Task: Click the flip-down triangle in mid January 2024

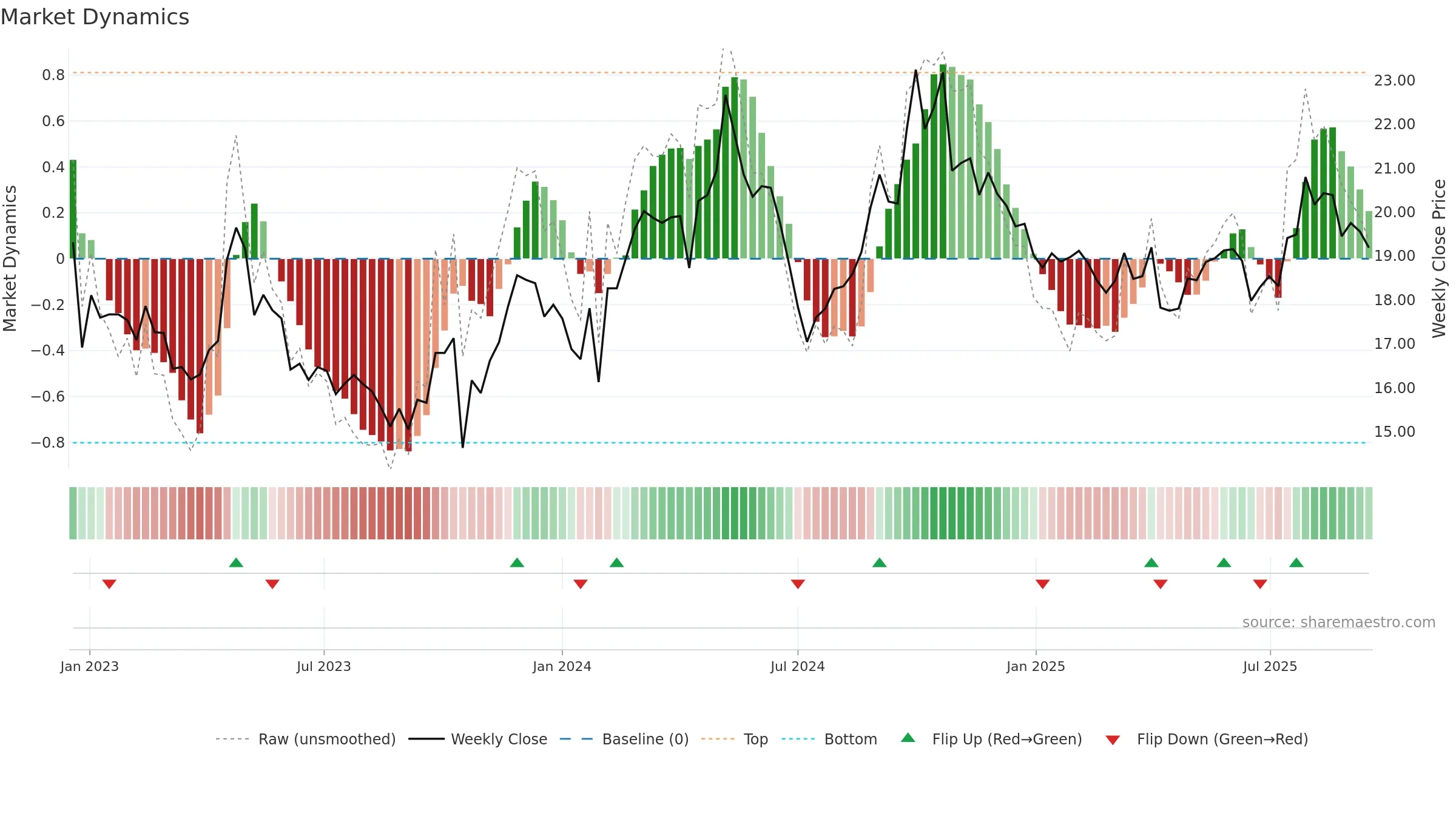Action: point(581,584)
